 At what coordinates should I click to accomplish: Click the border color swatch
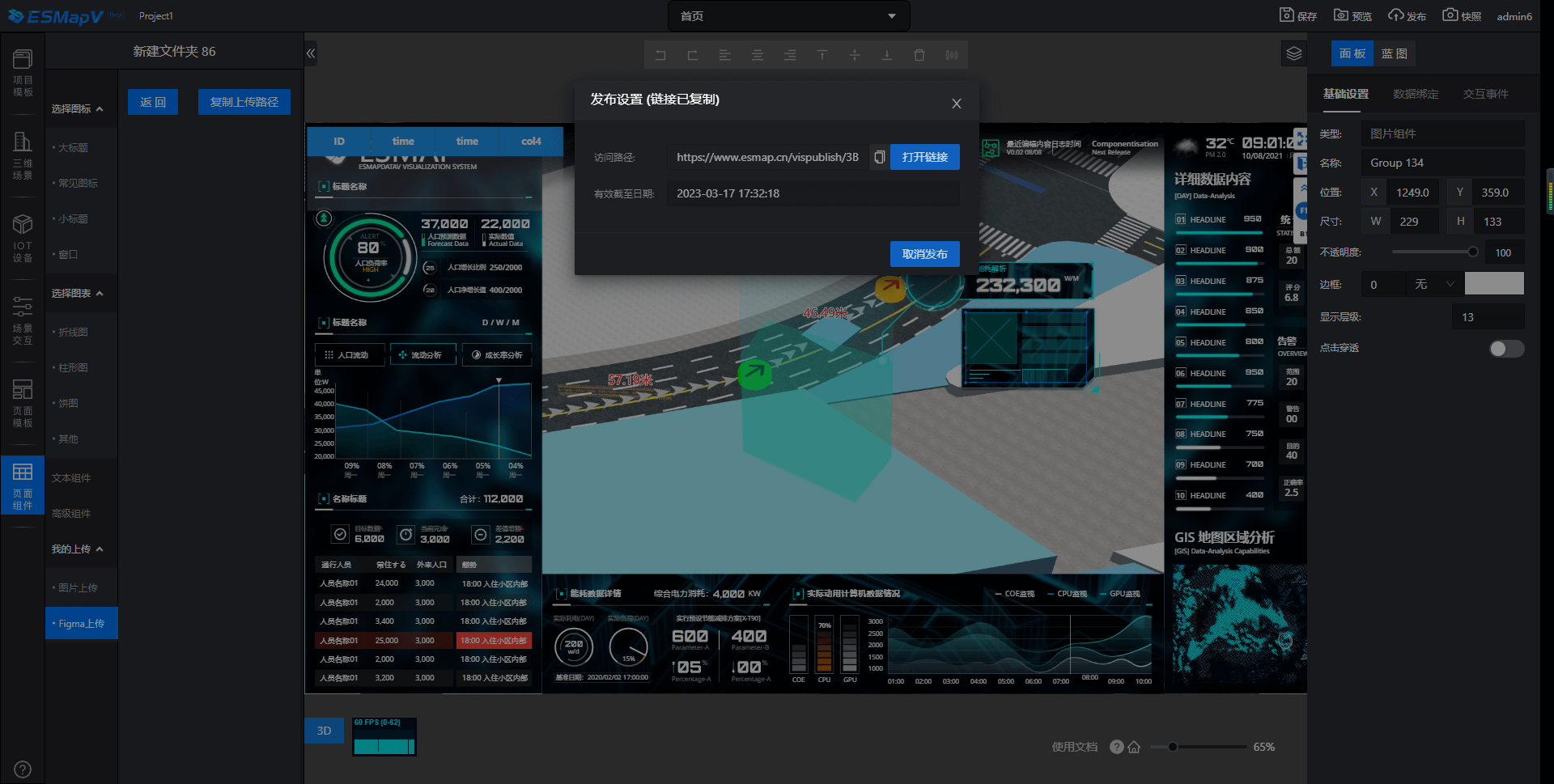click(1494, 284)
